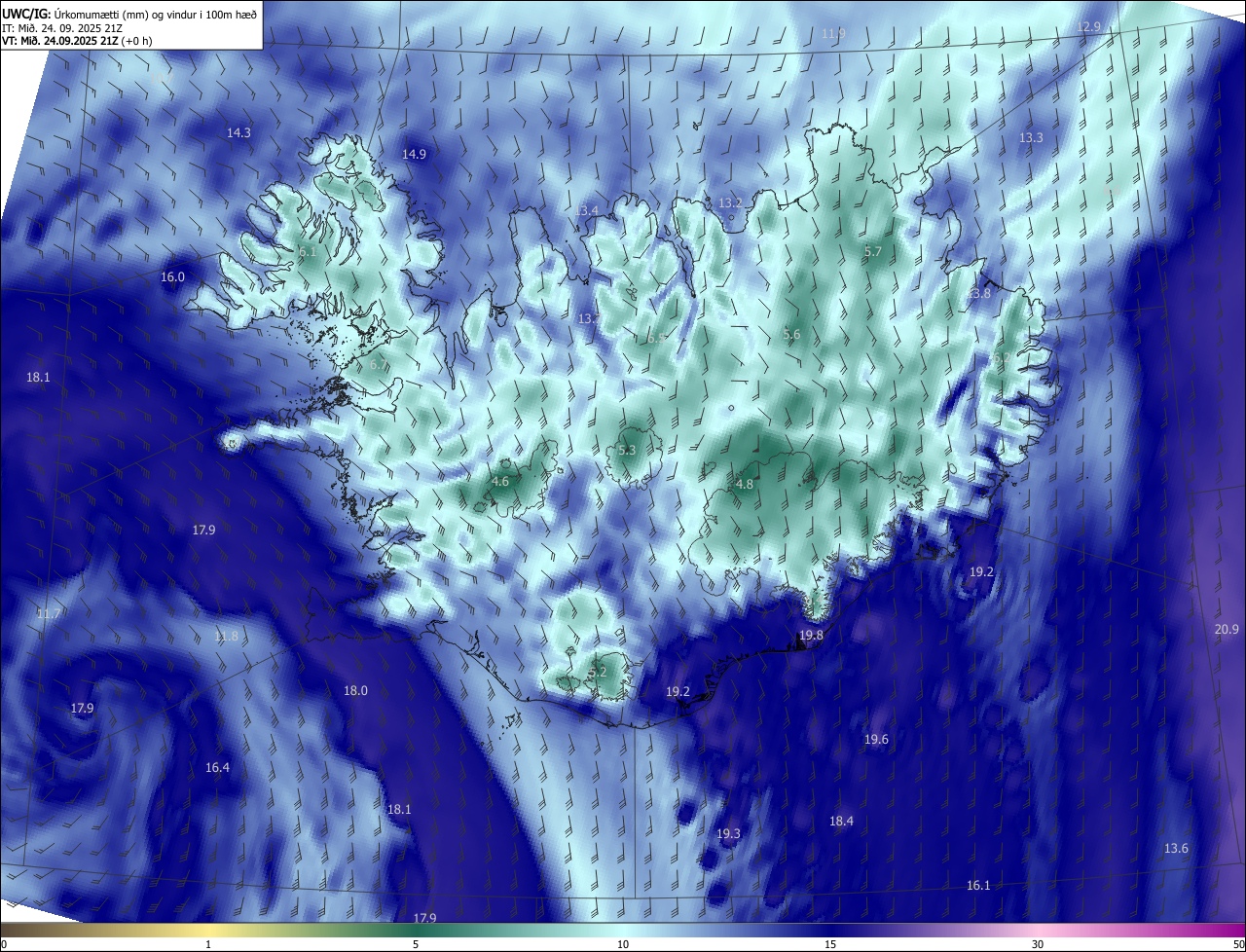Click the color scale tick label 1
This screenshot has height=952, width=1246.
tap(208, 945)
